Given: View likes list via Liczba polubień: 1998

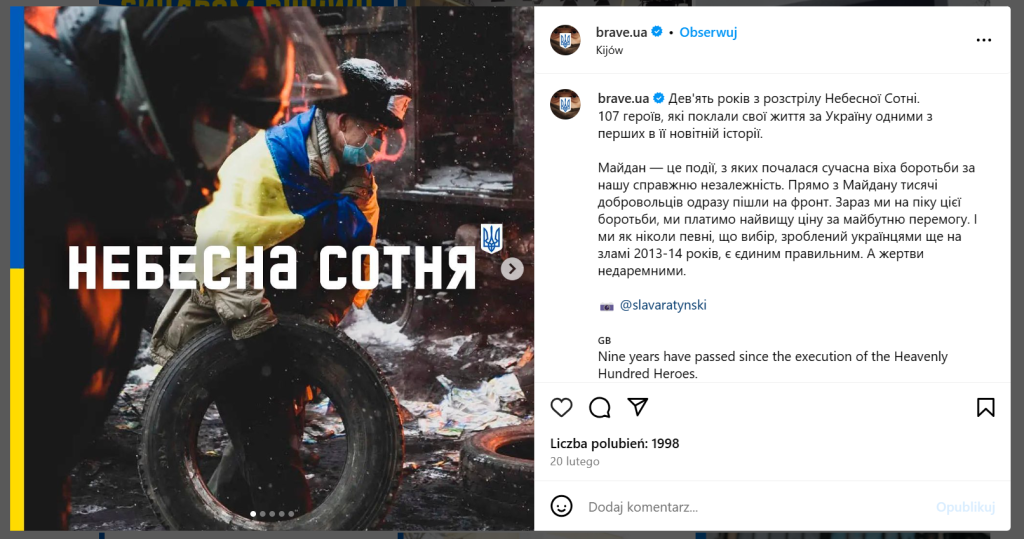Looking at the screenshot, I should tap(615, 444).
